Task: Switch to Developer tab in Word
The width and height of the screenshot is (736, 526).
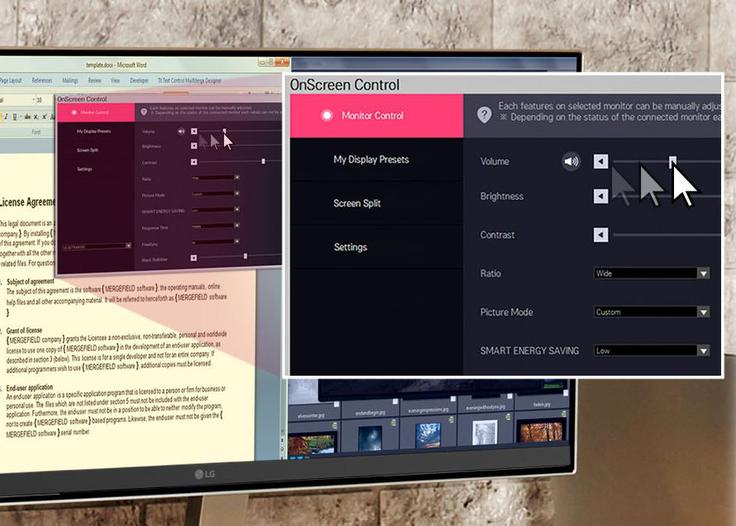Action: click(139, 81)
